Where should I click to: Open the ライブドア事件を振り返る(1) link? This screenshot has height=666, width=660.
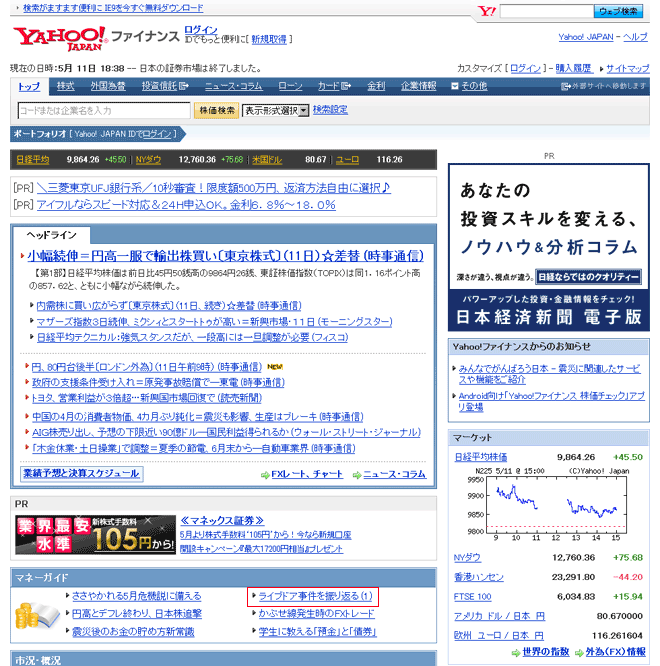coord(314,596)
